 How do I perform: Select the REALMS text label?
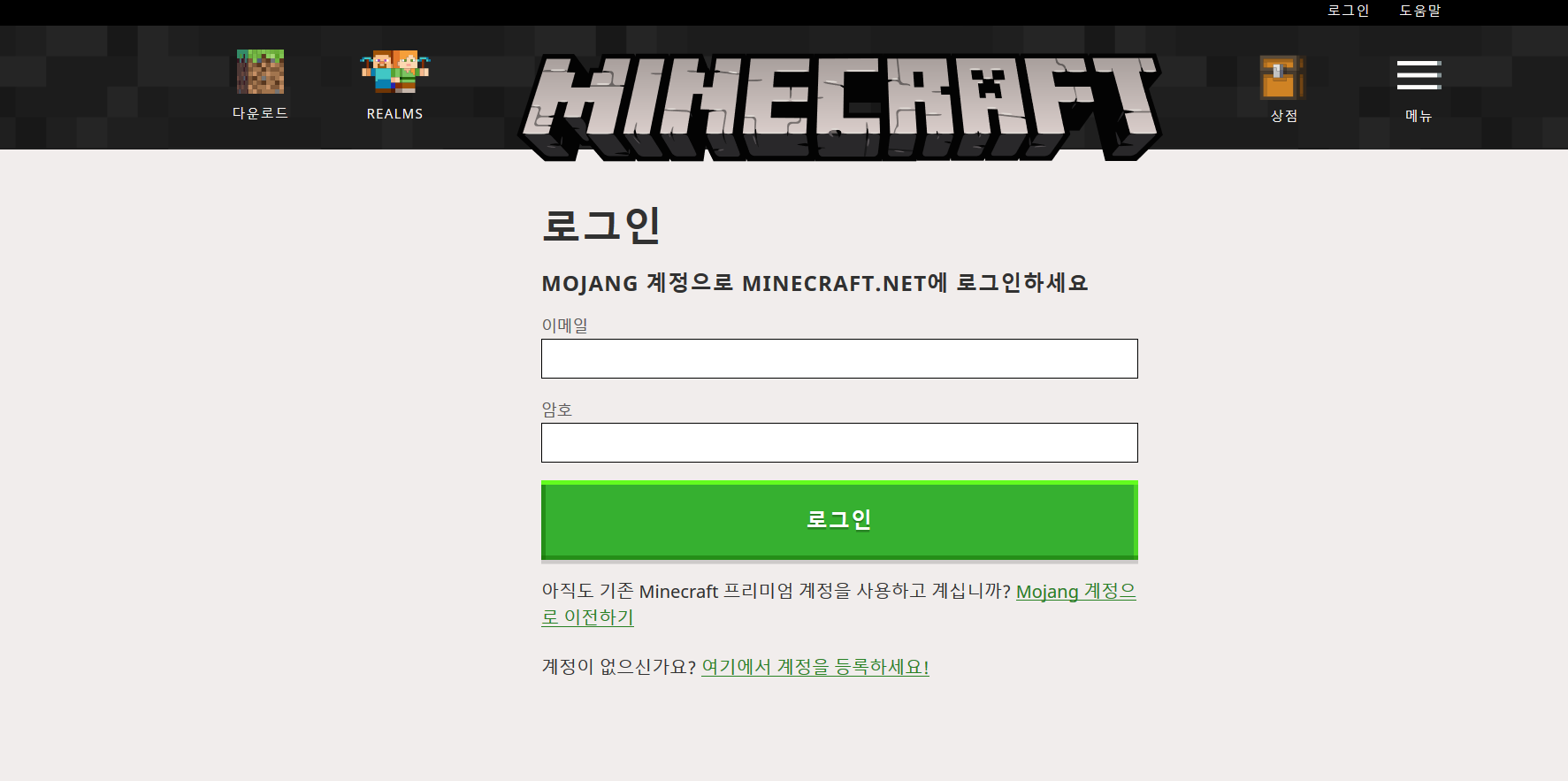[x=394, y=114]
